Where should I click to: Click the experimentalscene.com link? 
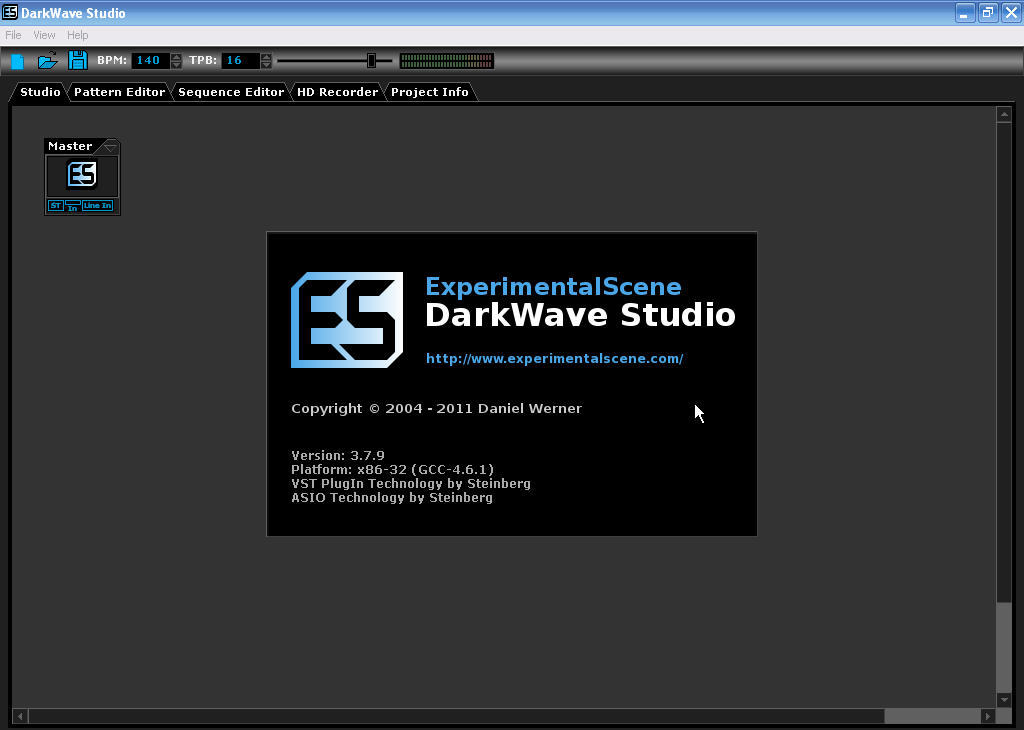[554, 358]
